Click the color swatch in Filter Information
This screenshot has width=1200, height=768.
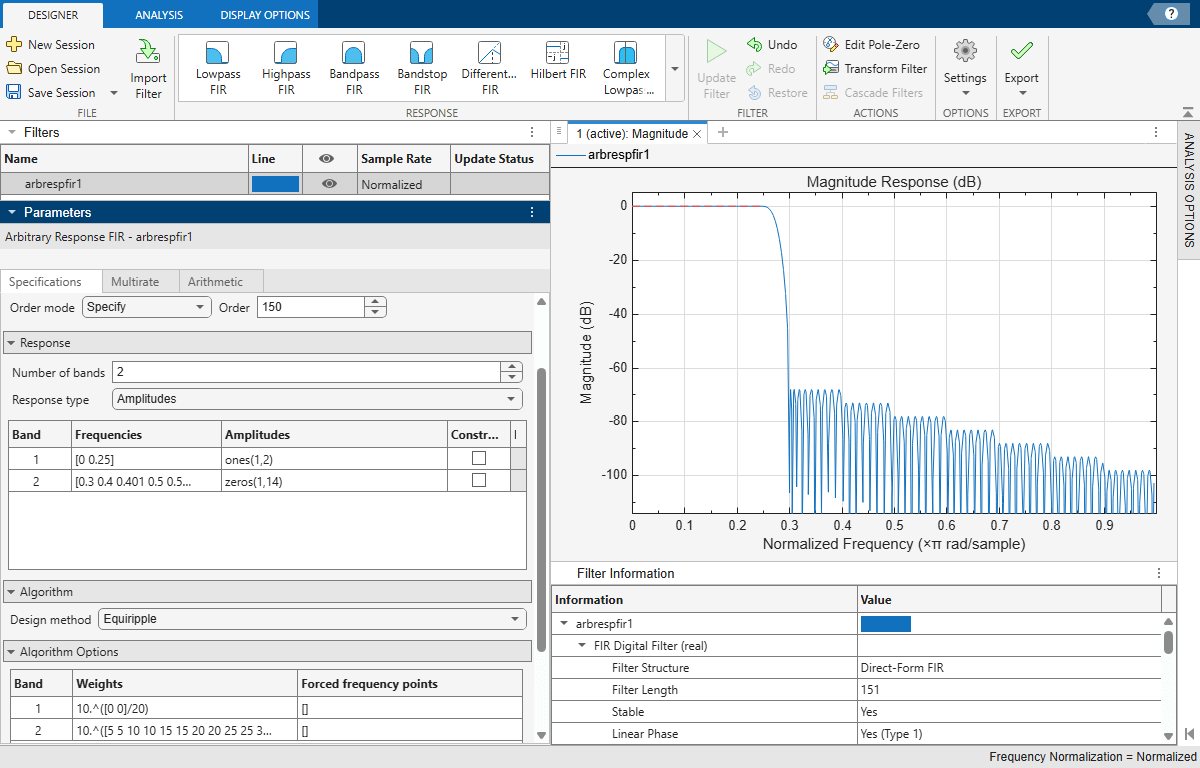[x=886, y=624]
